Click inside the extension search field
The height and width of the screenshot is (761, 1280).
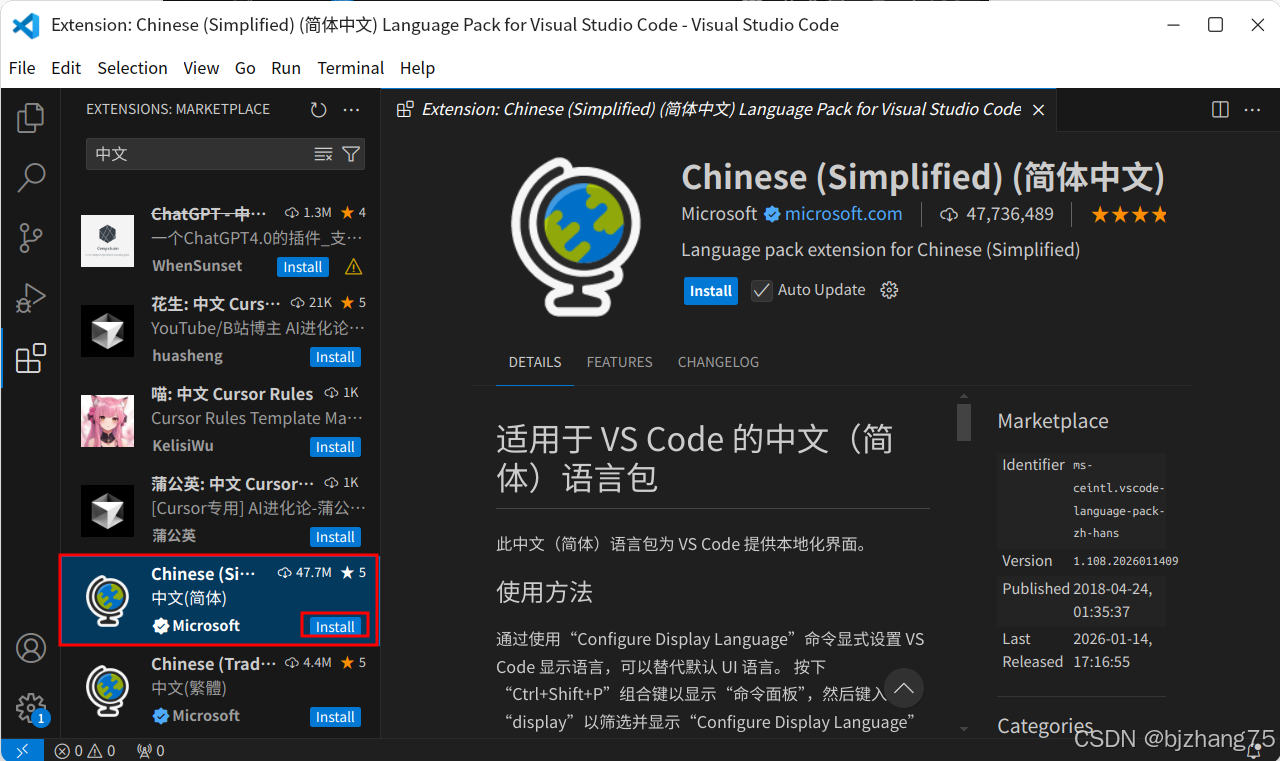click(x=200, y=154)
